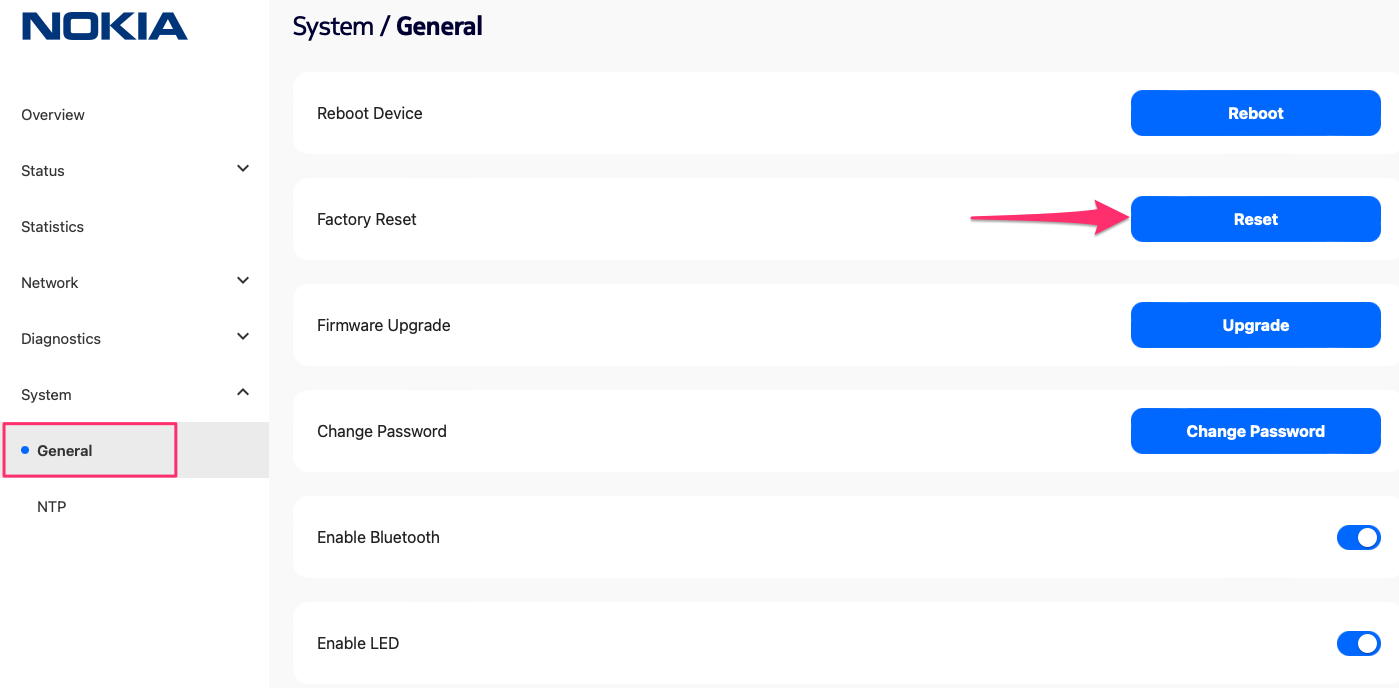Open the General settings item

(x=64, y=450)
